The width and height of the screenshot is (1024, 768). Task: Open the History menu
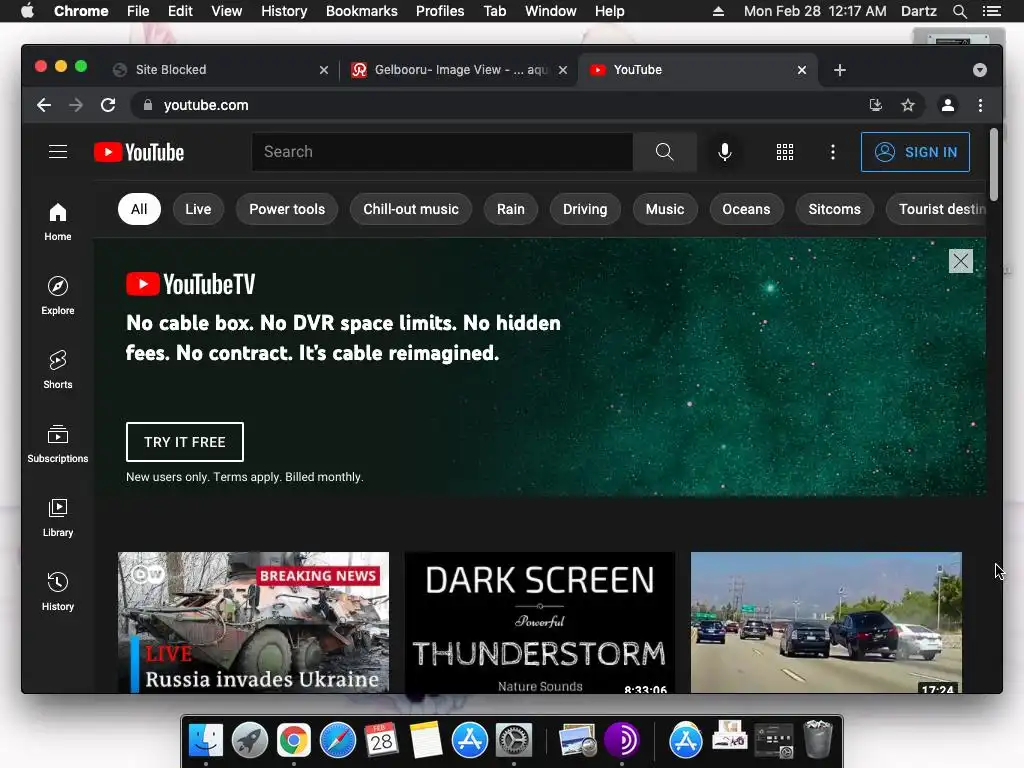284,11
